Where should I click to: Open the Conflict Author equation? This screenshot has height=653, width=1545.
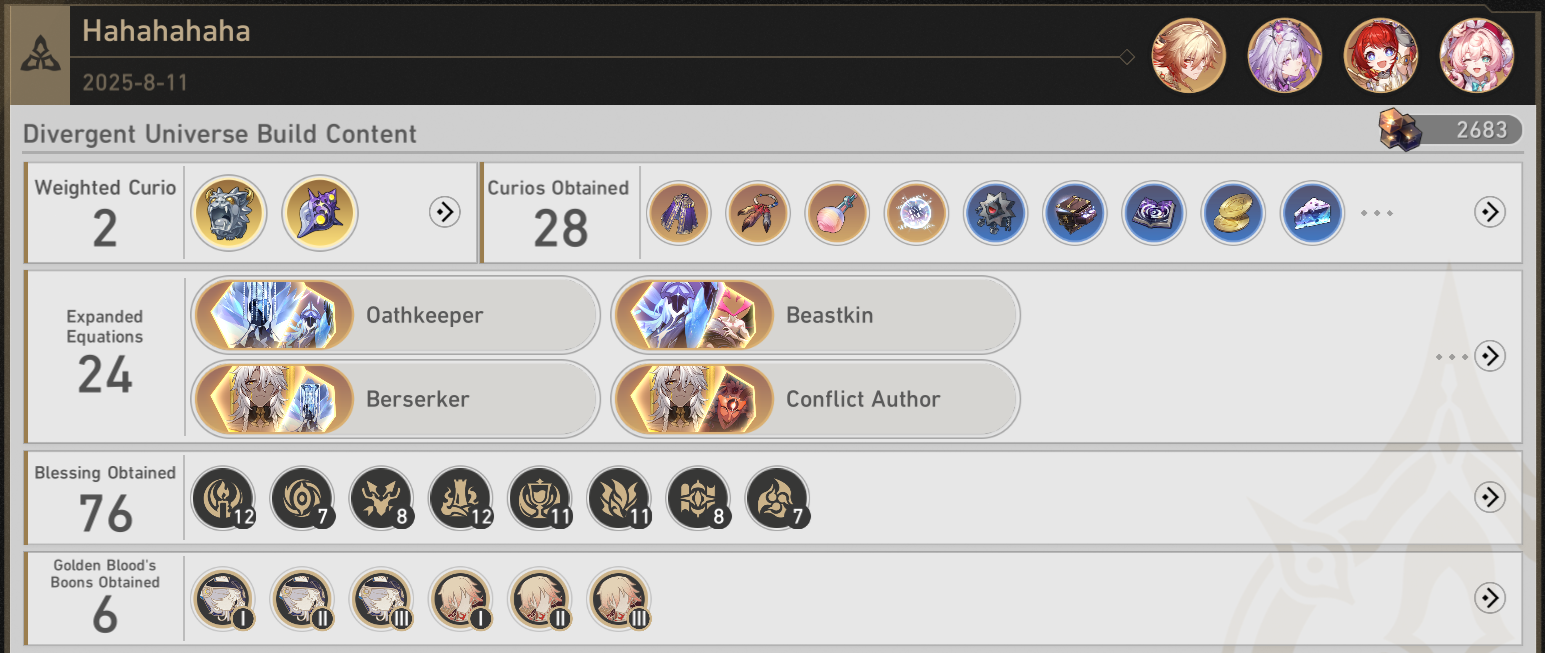pyautogui.click(x=815, y=399)
